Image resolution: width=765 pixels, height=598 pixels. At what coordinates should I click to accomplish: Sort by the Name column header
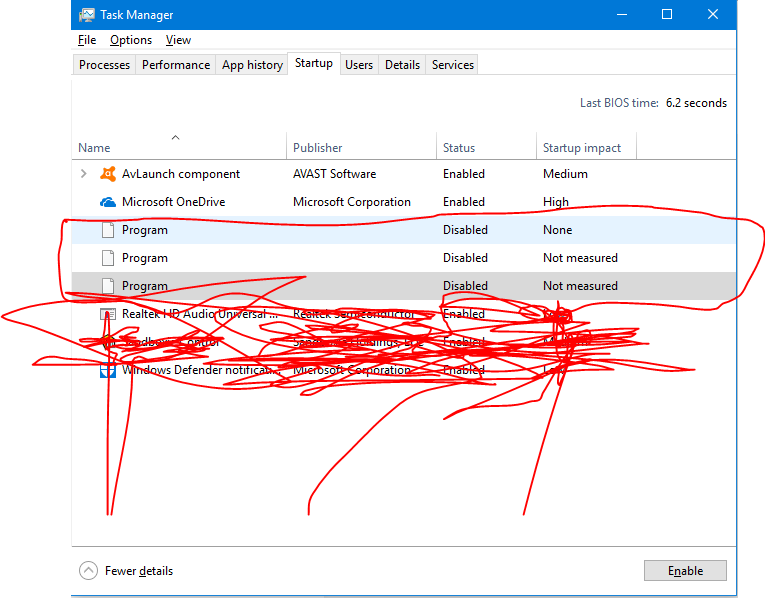tap(179, 148)
